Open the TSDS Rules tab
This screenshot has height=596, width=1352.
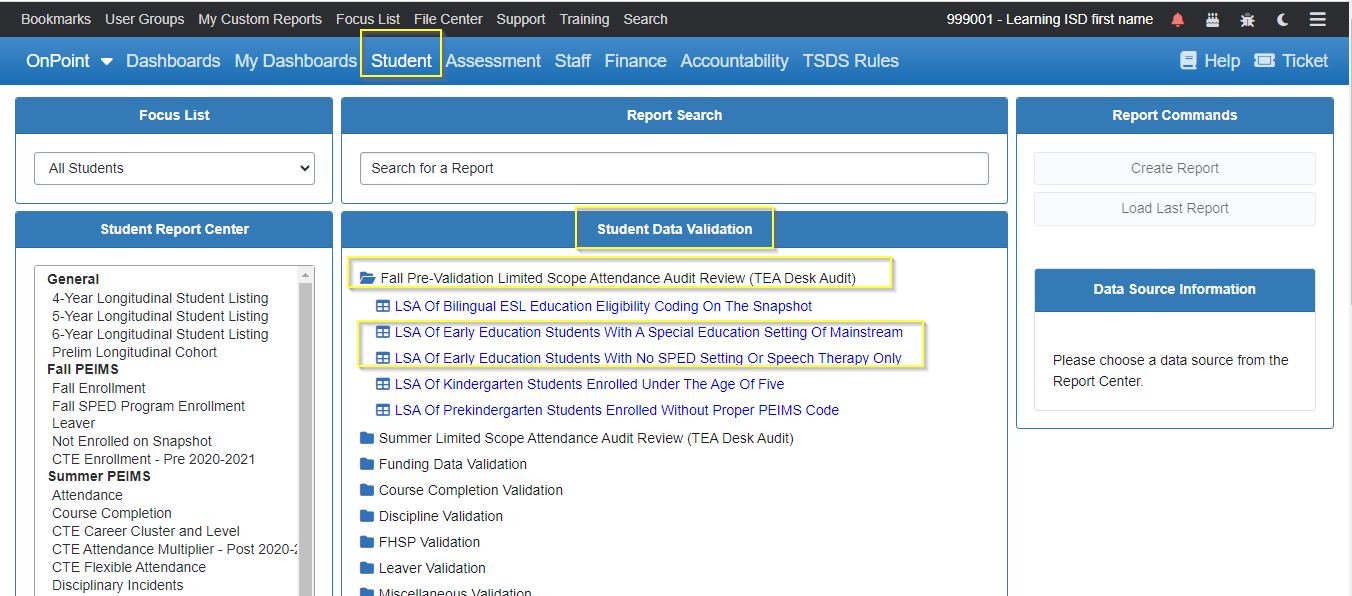850,61
